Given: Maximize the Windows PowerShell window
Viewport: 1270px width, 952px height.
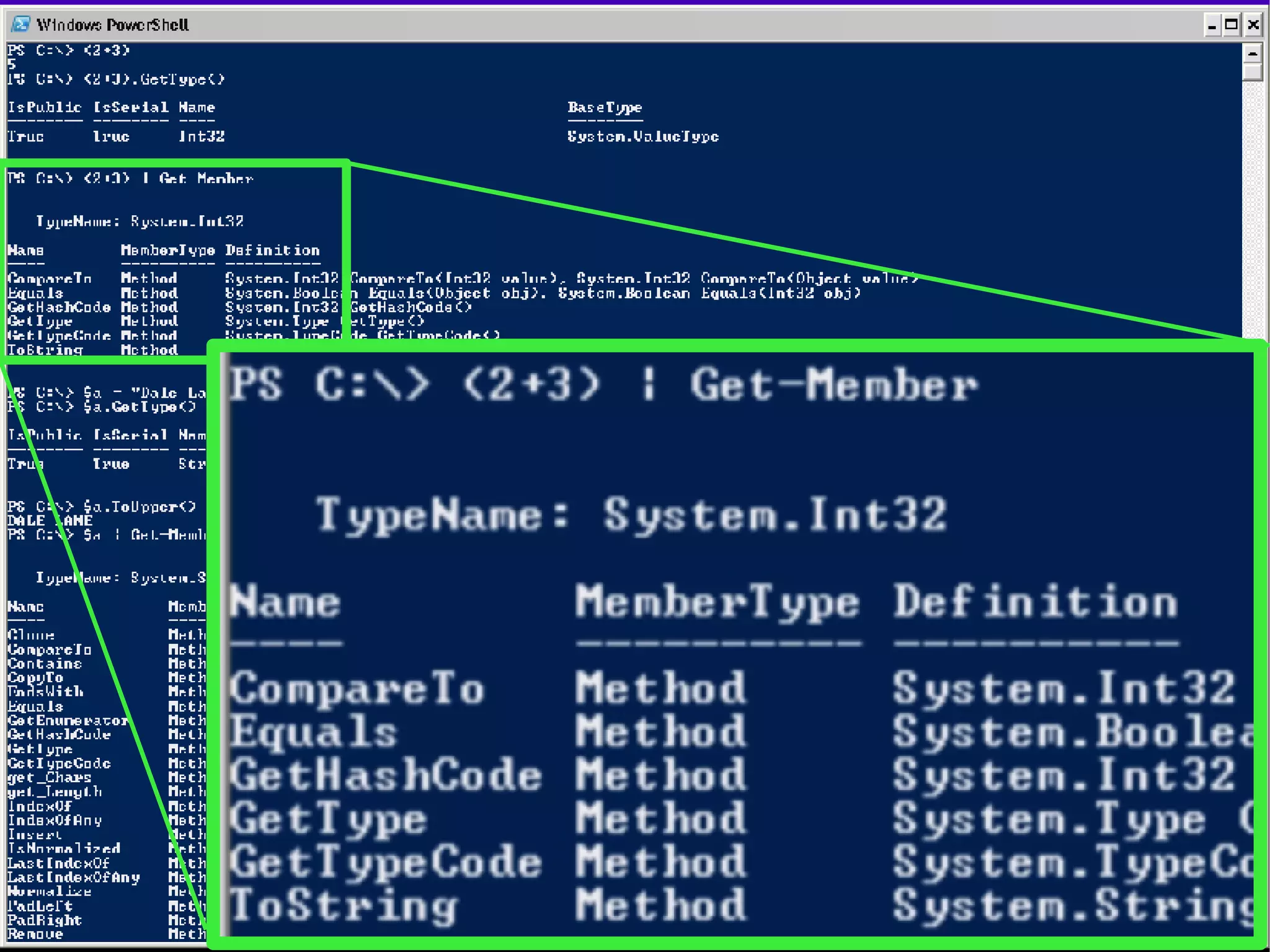Looking at the screenshot, I should tap(1232, 25).
